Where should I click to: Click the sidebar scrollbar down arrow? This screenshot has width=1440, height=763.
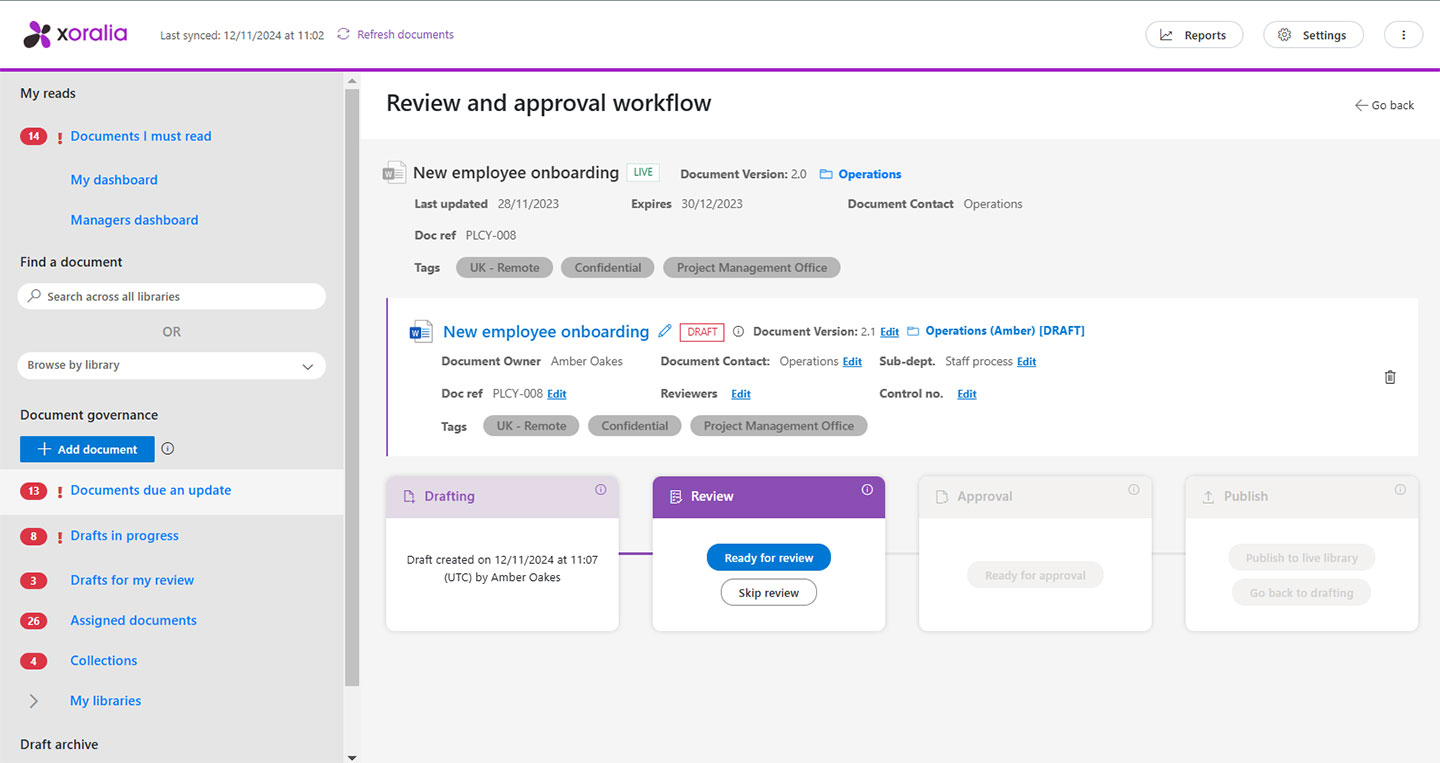point(351,757)
